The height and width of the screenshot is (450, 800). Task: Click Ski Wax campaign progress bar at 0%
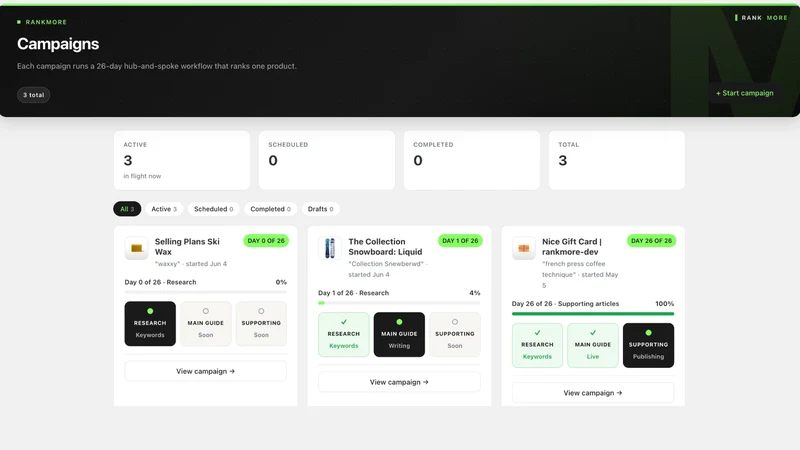coord(206,292)
